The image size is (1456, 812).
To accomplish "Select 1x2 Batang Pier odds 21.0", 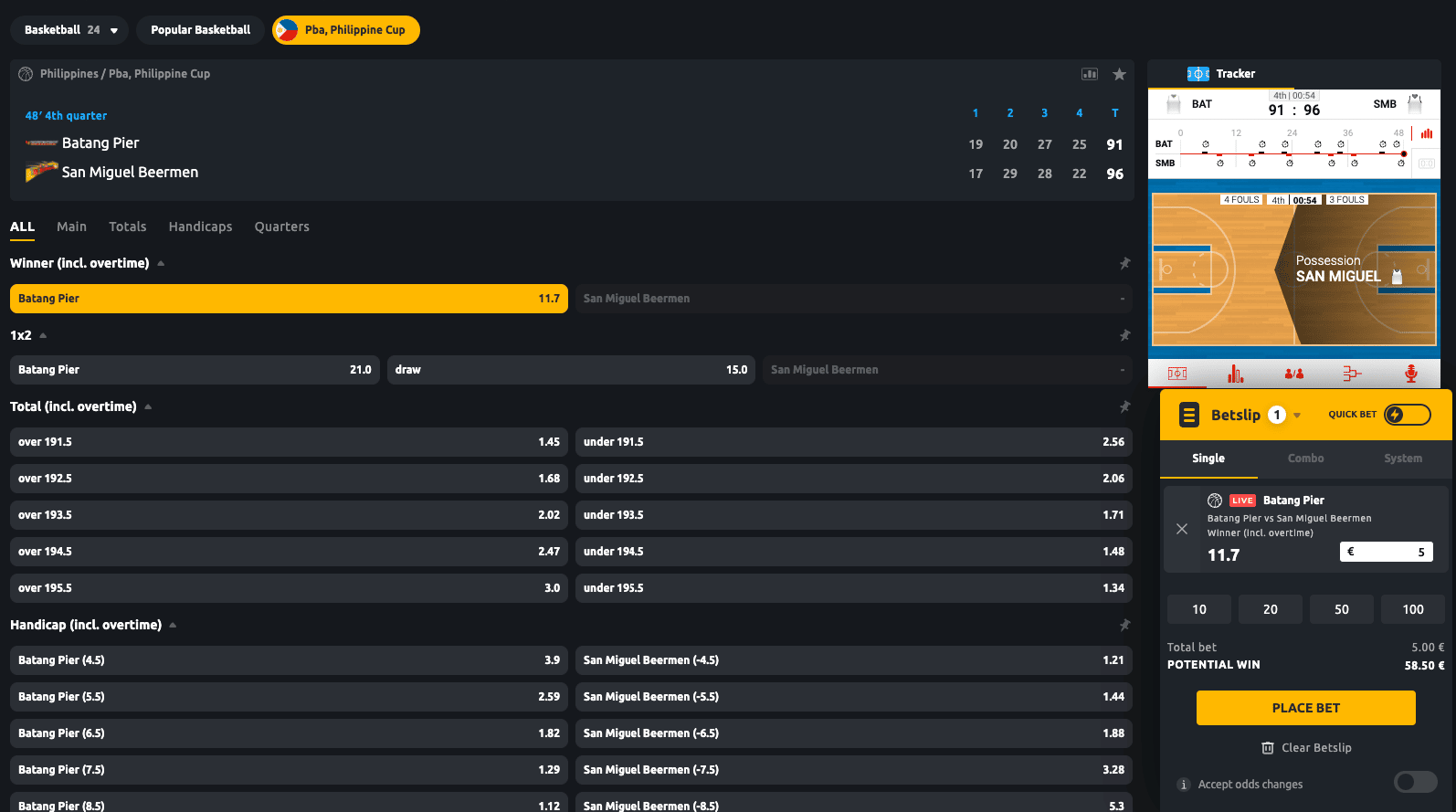I will pyautogui.click(x=195, y=370).
